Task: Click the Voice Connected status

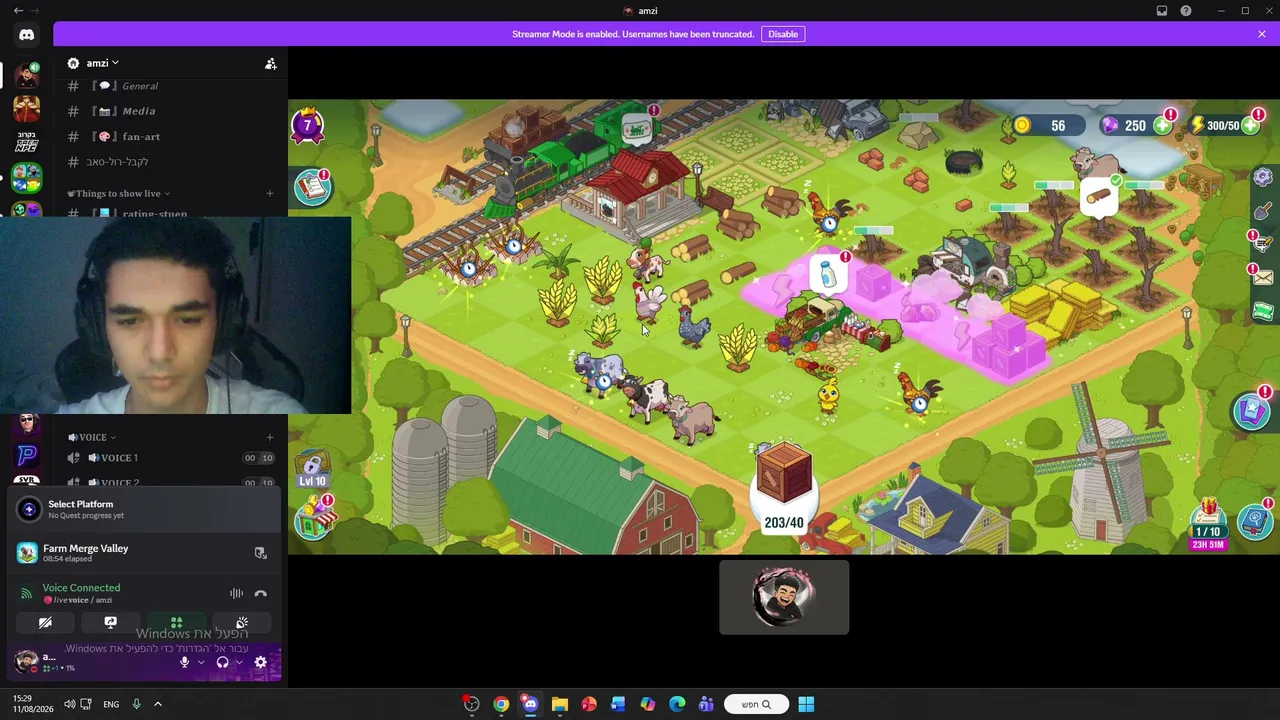Action: click(x=81, y=588)
